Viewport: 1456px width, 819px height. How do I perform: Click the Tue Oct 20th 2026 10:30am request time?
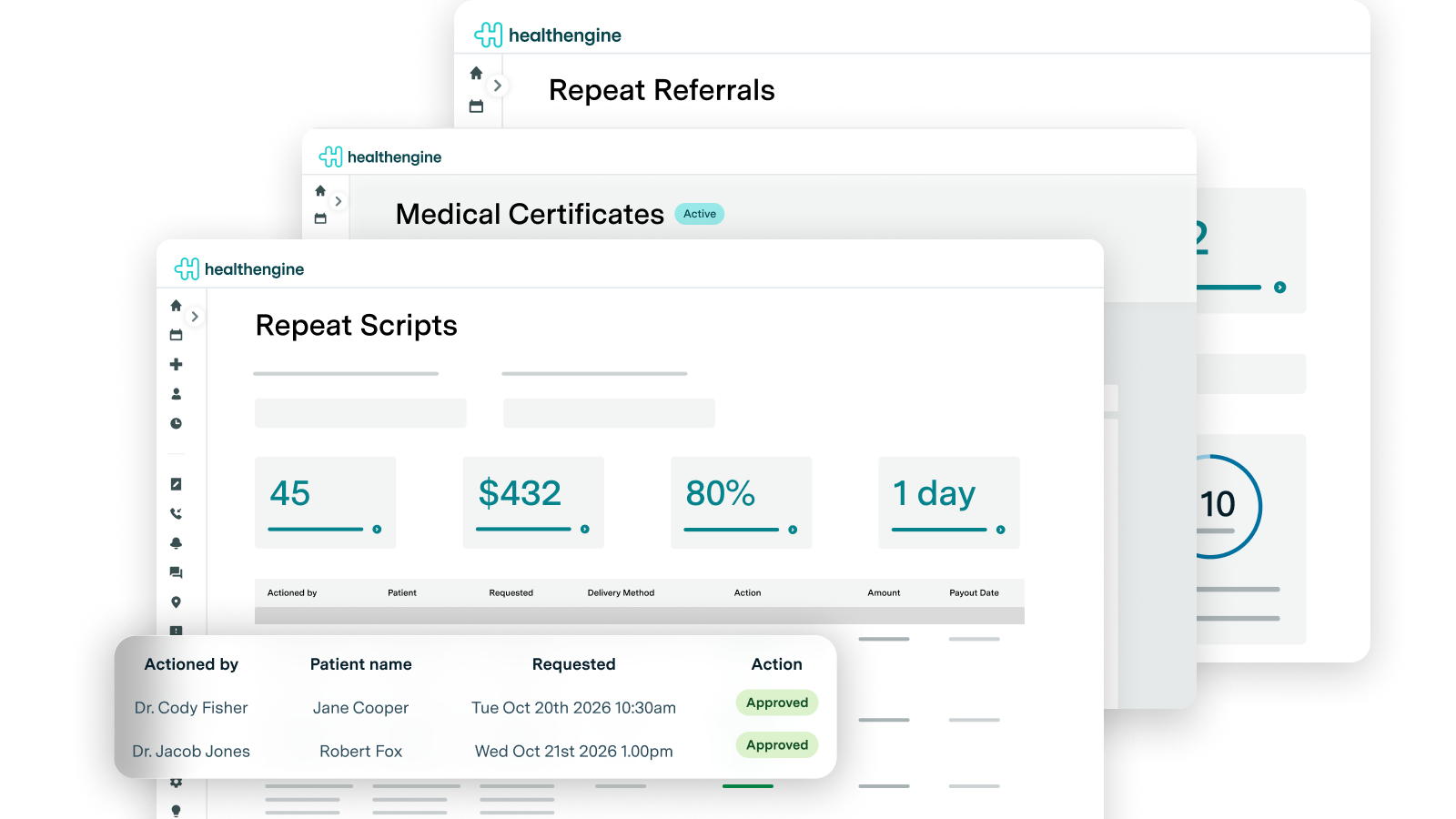tap(574, 708)
